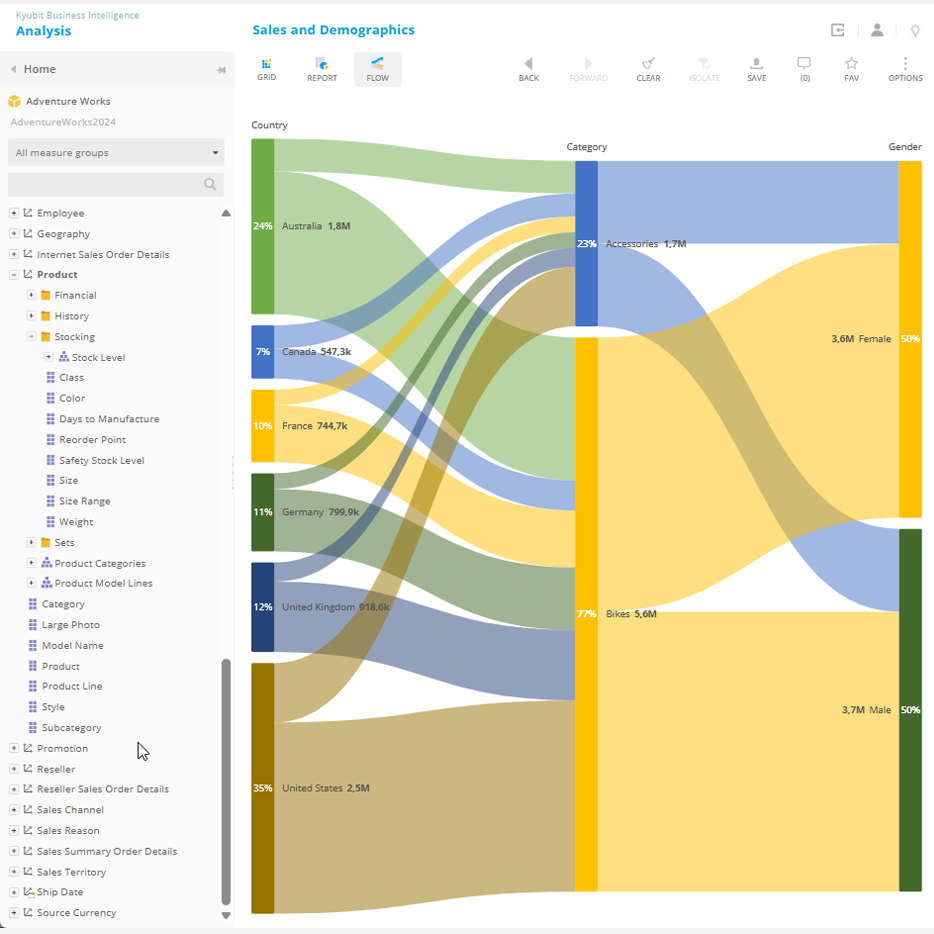Click the Australia green node bar
This screenshot has height=934, width=934.
pos(262,226)
